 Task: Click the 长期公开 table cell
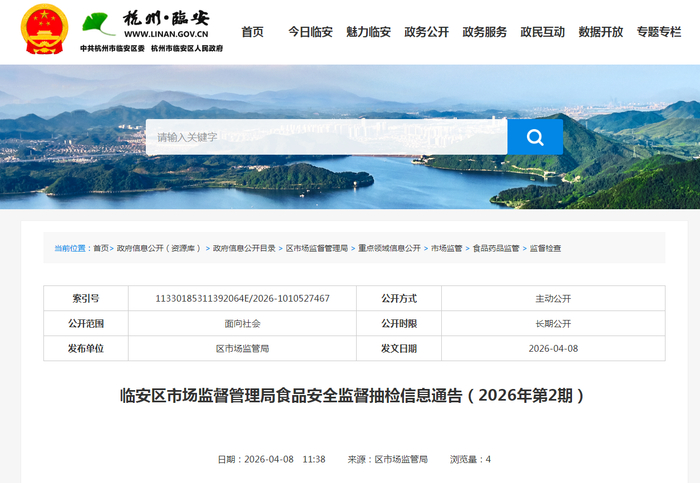coord(553,323)
